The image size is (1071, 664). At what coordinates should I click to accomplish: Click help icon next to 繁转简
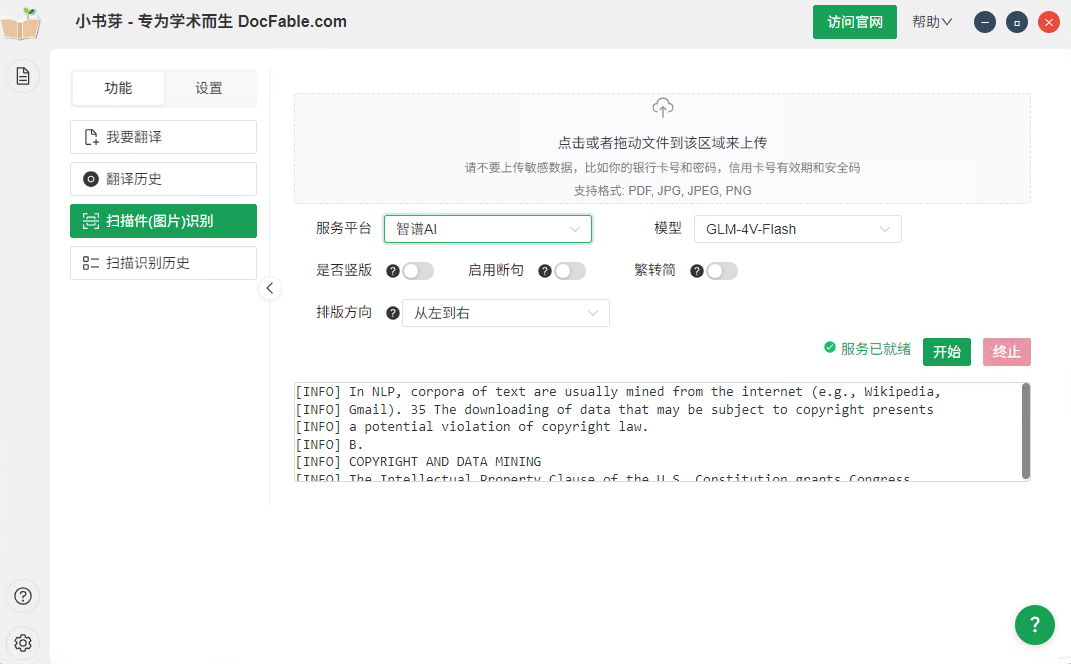pos(697,271)
